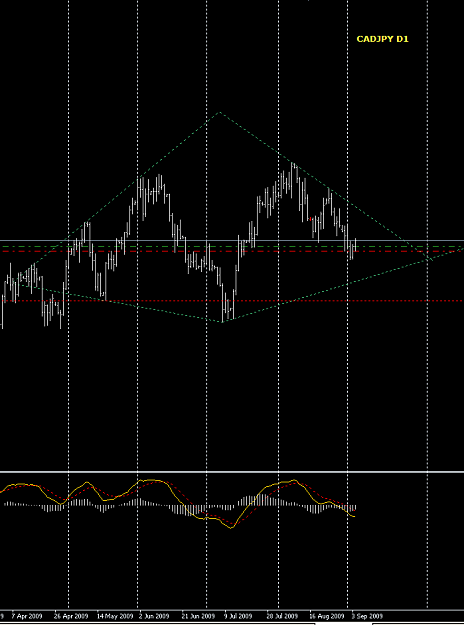This screenshot has width=464, height=625.
Task: Click the 16 Aug 2009 date label
Action: [x=327, y=616]
